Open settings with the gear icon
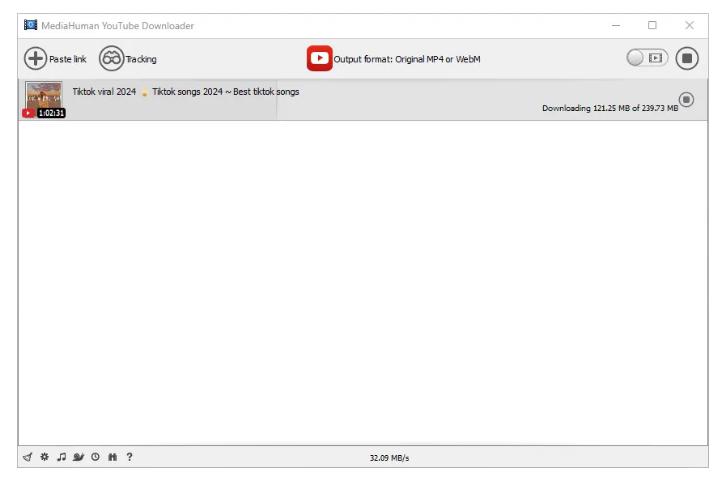Screen dimensions: 725x484 coord(44,458)
